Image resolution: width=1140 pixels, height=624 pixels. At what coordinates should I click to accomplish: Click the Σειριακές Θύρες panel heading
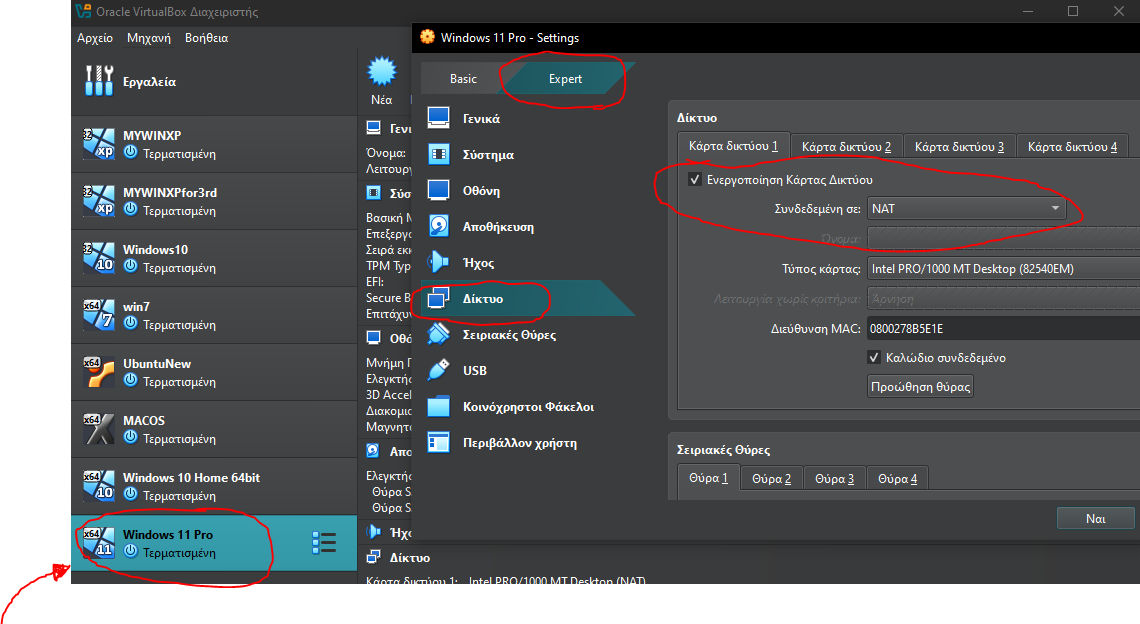[723, 449]
